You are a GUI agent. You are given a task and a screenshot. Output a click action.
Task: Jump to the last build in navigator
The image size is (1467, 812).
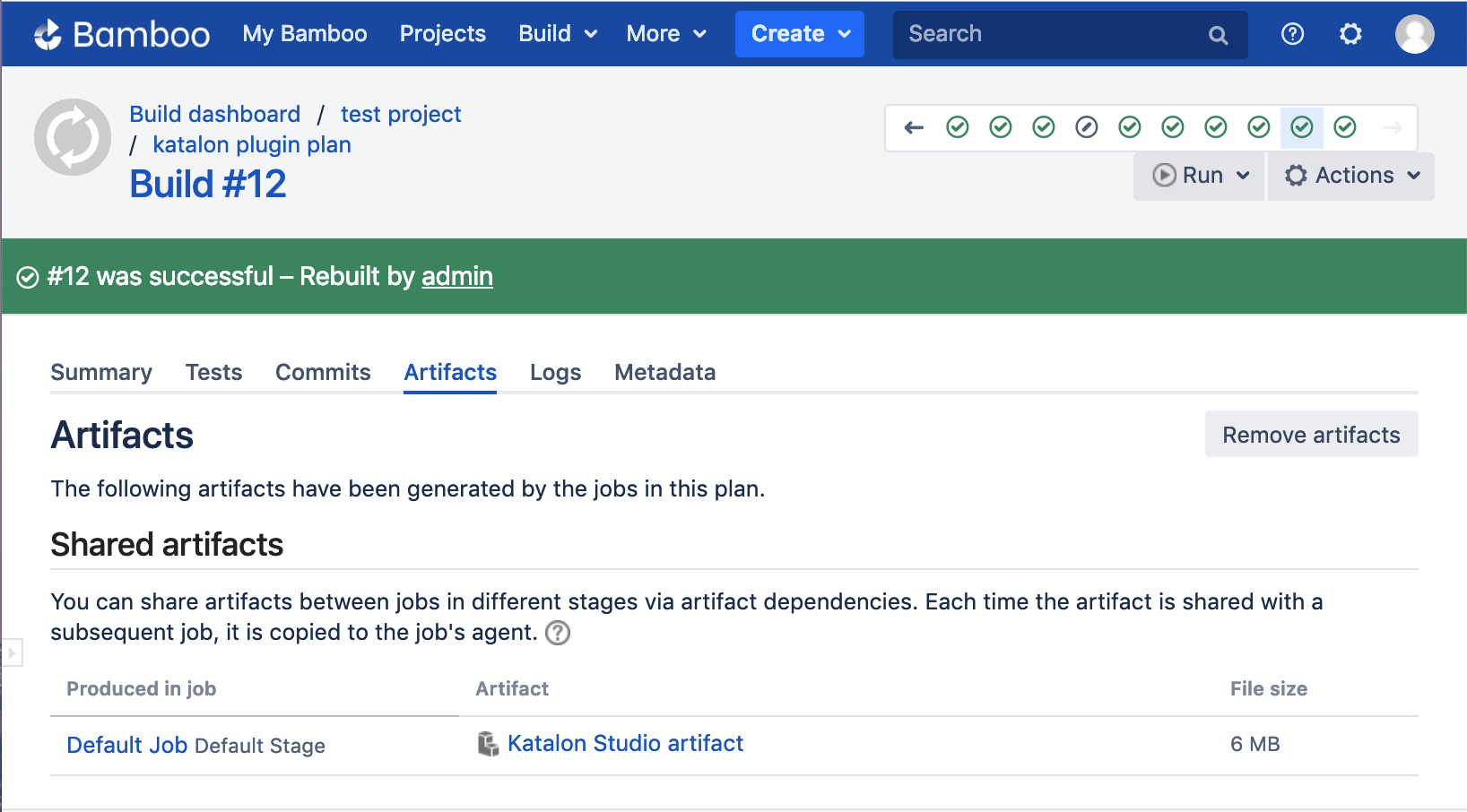(x=1344, y=127)
